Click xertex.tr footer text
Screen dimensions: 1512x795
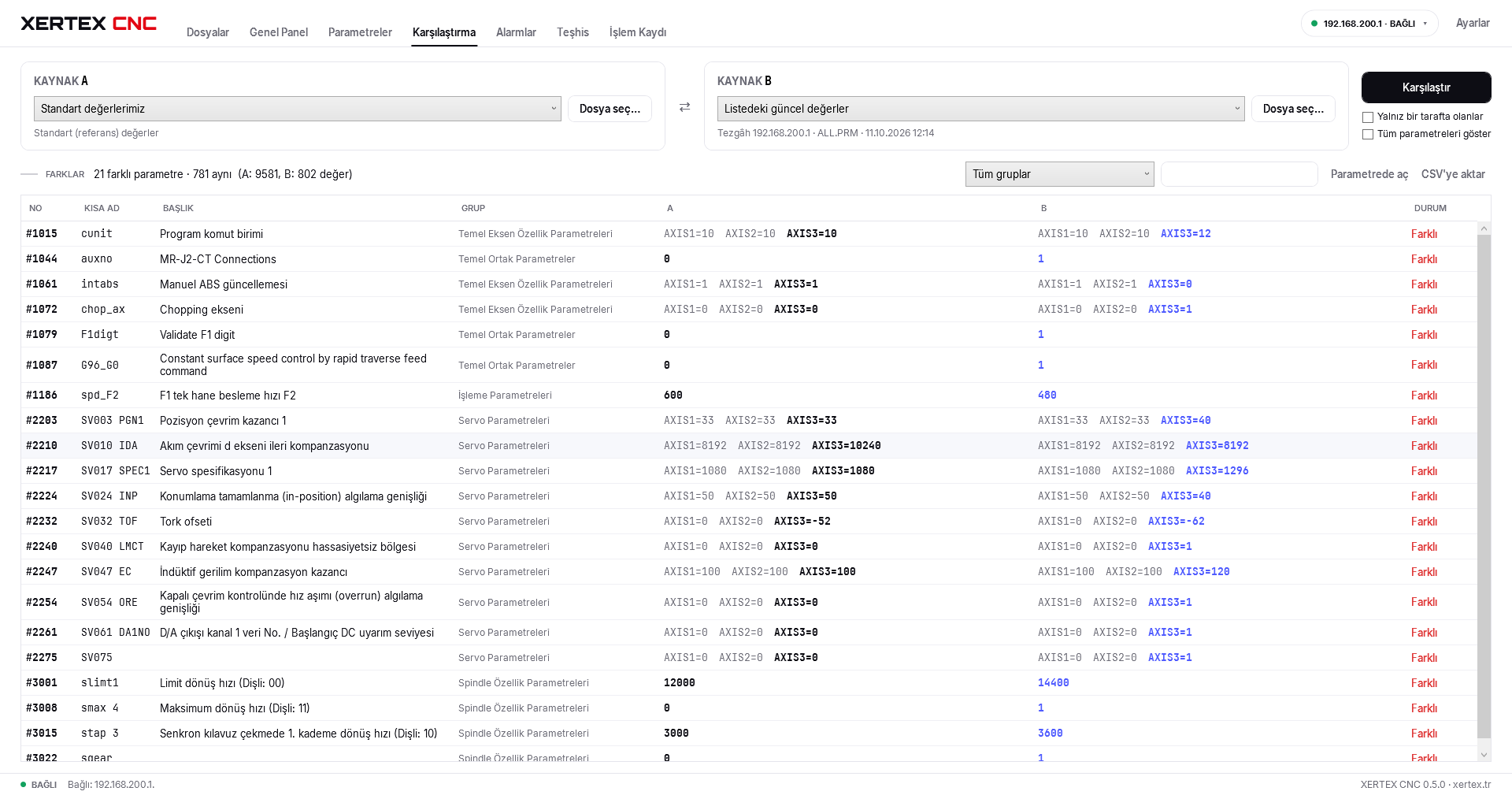[1472, 784]
